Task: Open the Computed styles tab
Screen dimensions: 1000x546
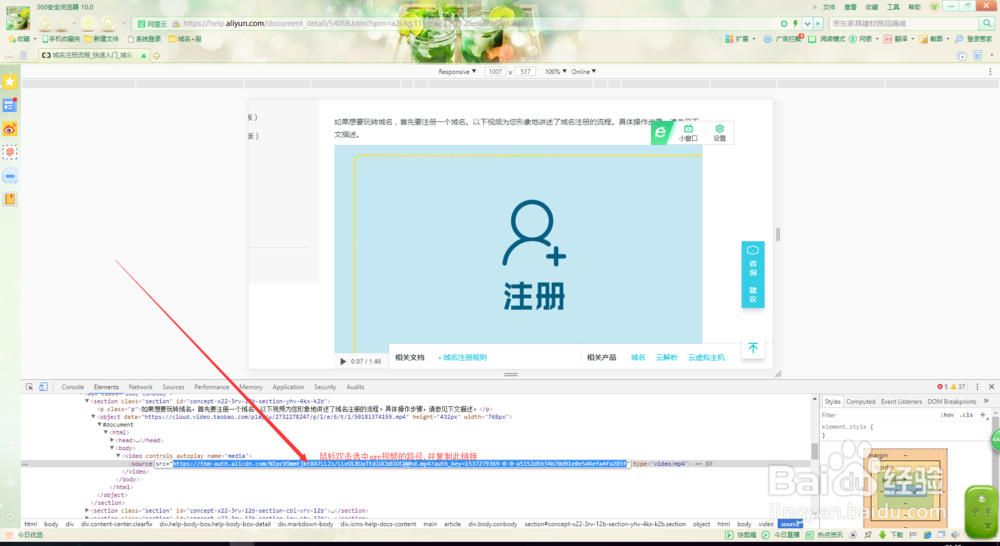Action: (860, 401)
